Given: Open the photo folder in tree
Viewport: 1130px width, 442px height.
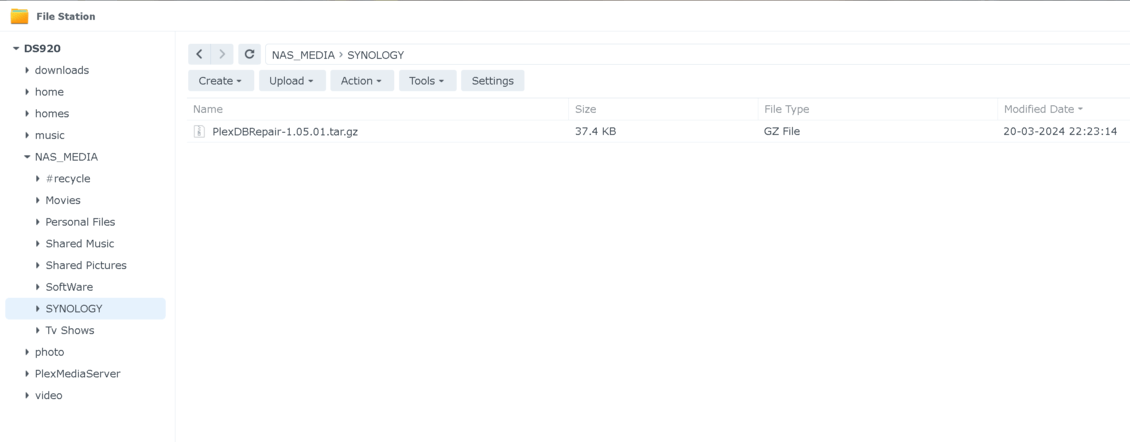Looking at the screenshot, I should pyautogui.click(x=50, y=352).
